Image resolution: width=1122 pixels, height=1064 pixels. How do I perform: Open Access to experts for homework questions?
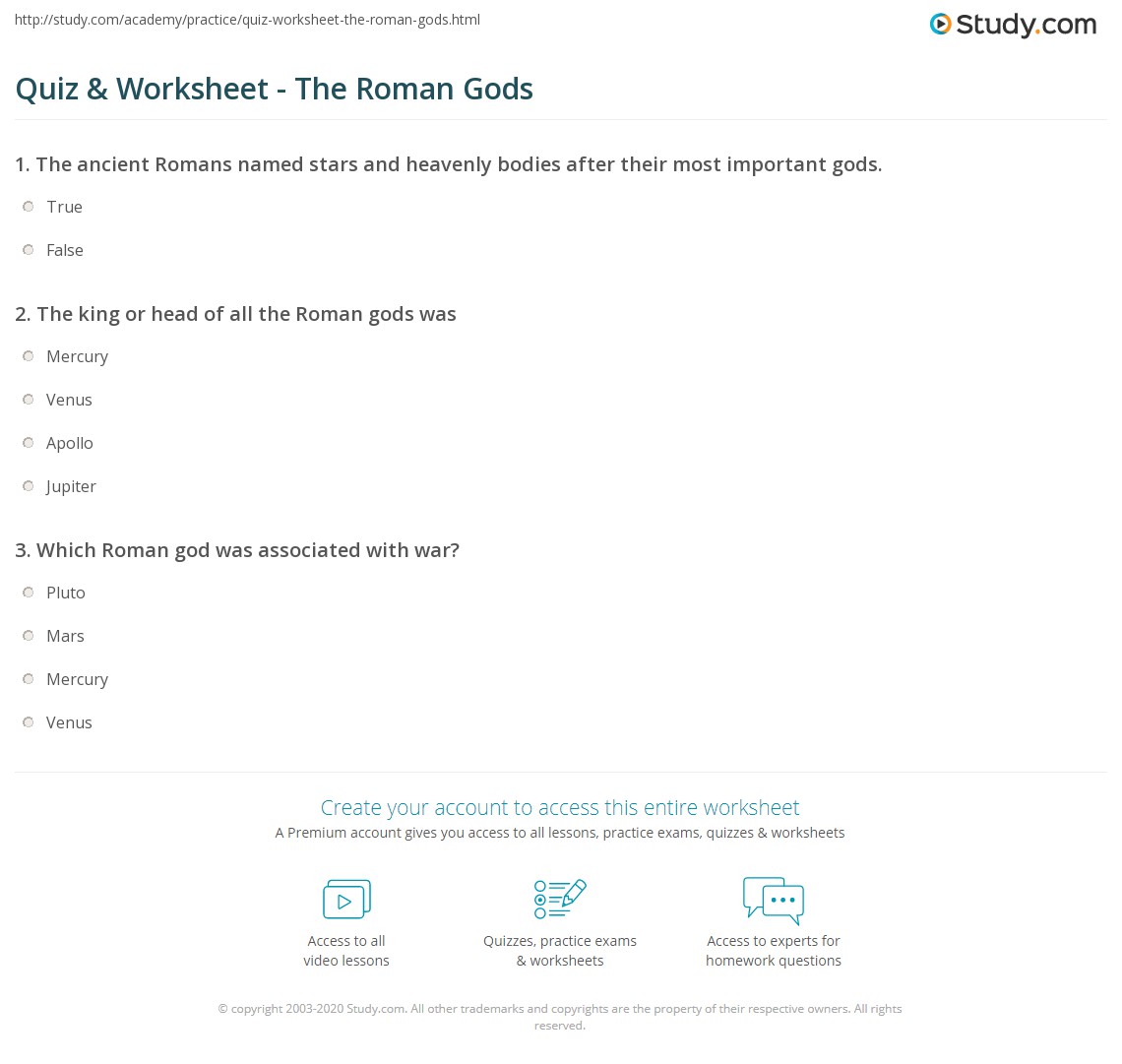pyautogui.click(x=774, y=951)
